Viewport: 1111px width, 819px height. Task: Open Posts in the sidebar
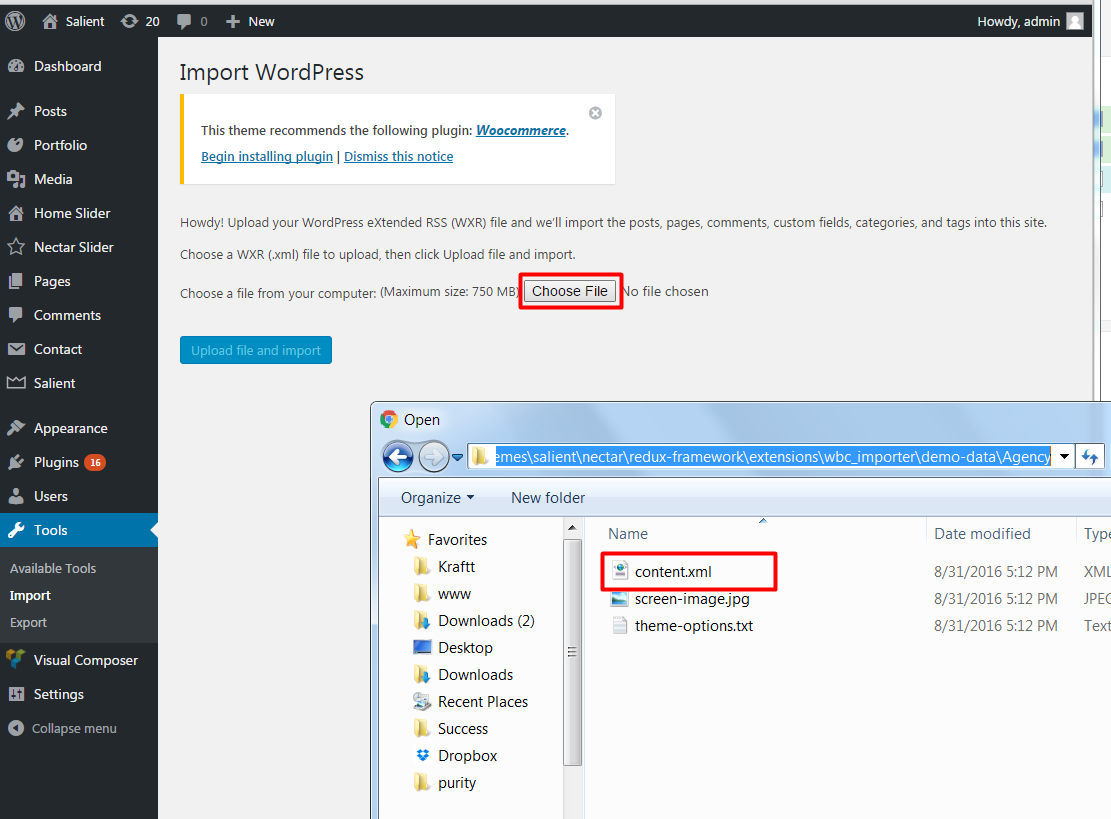[x=50, y=111]
